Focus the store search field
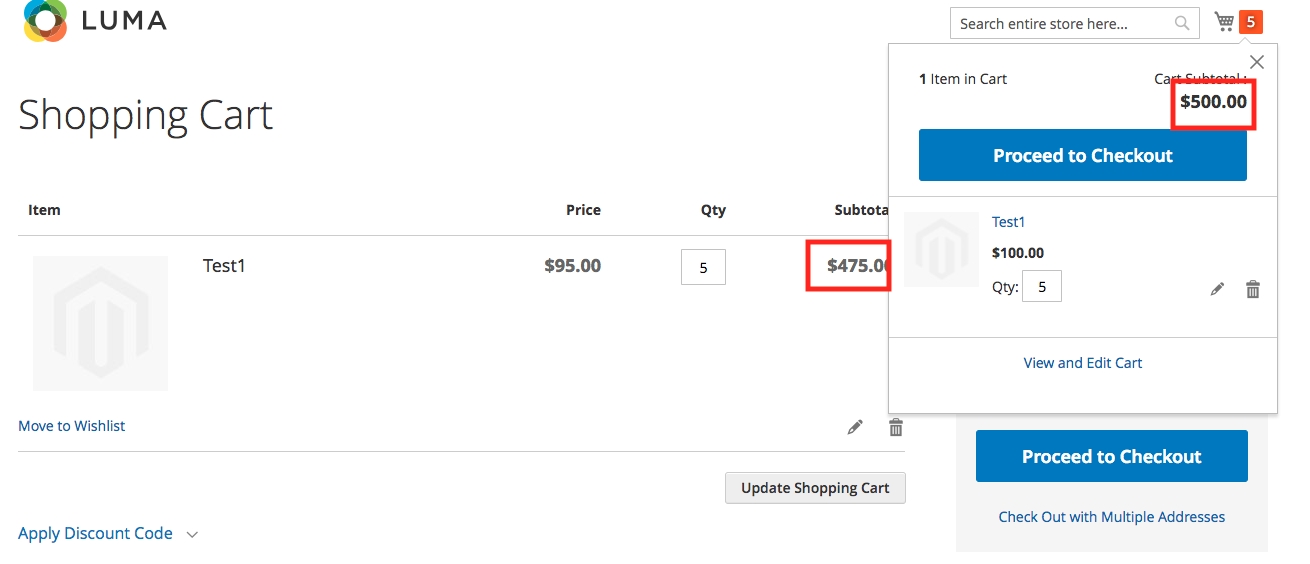 coord(1060,23)
